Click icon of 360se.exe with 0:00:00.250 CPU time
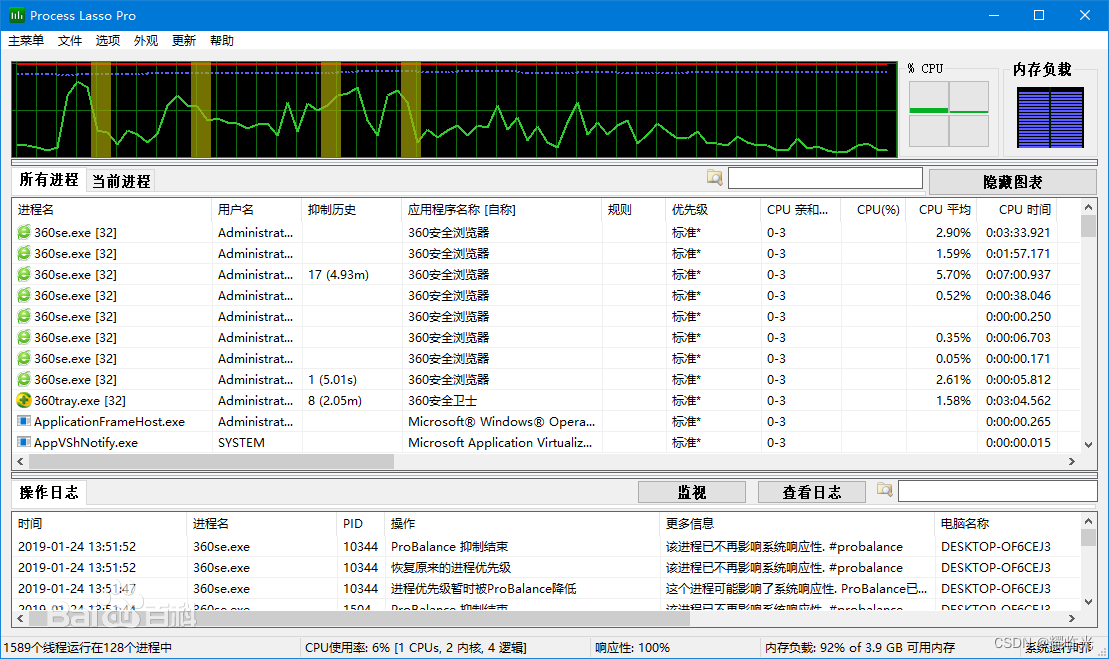 coord(24,316)
